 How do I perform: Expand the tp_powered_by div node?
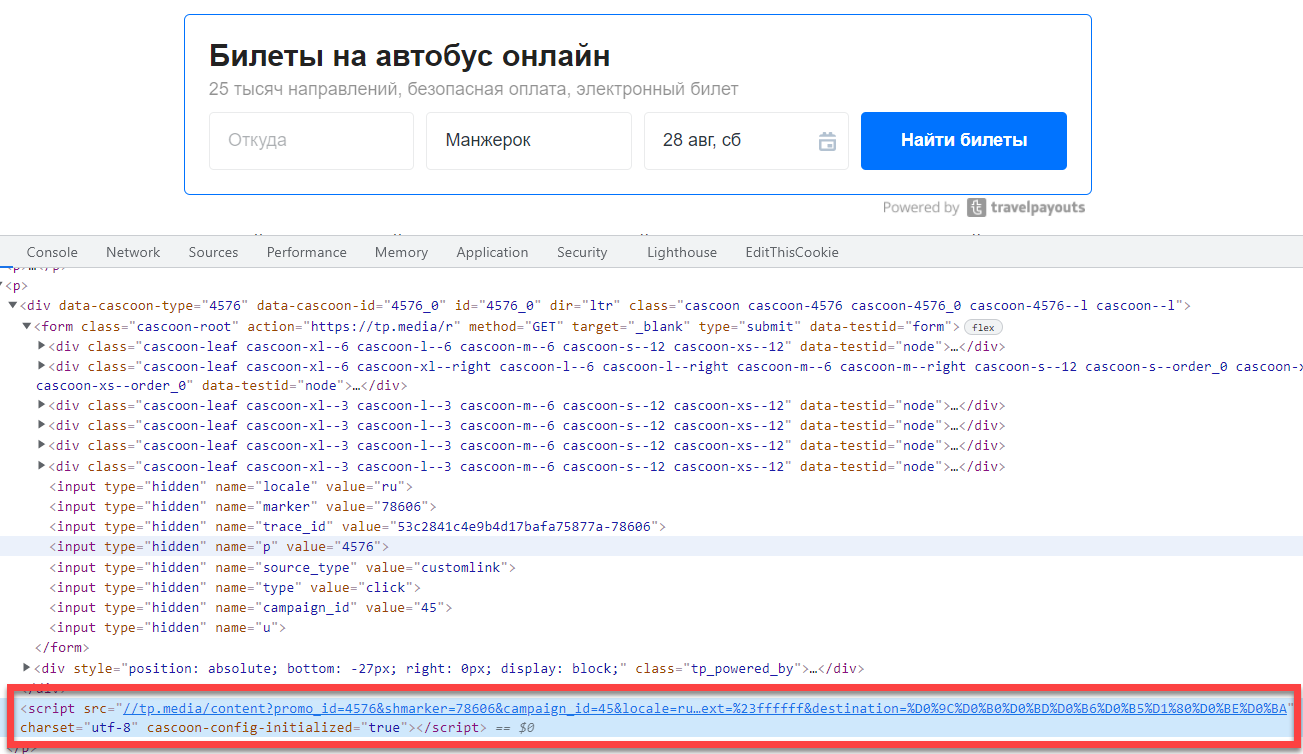click(x=27, y=668)
